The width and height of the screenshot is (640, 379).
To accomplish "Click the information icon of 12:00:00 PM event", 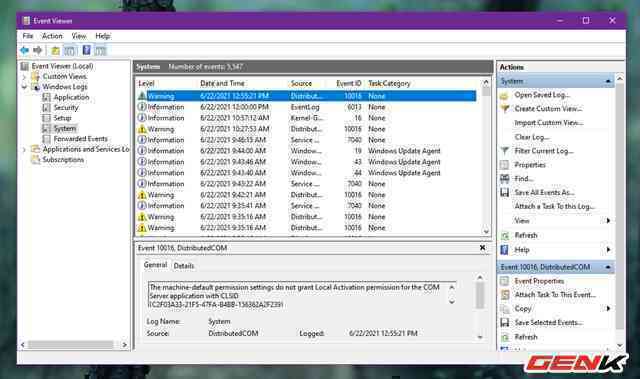I will 142,107.
